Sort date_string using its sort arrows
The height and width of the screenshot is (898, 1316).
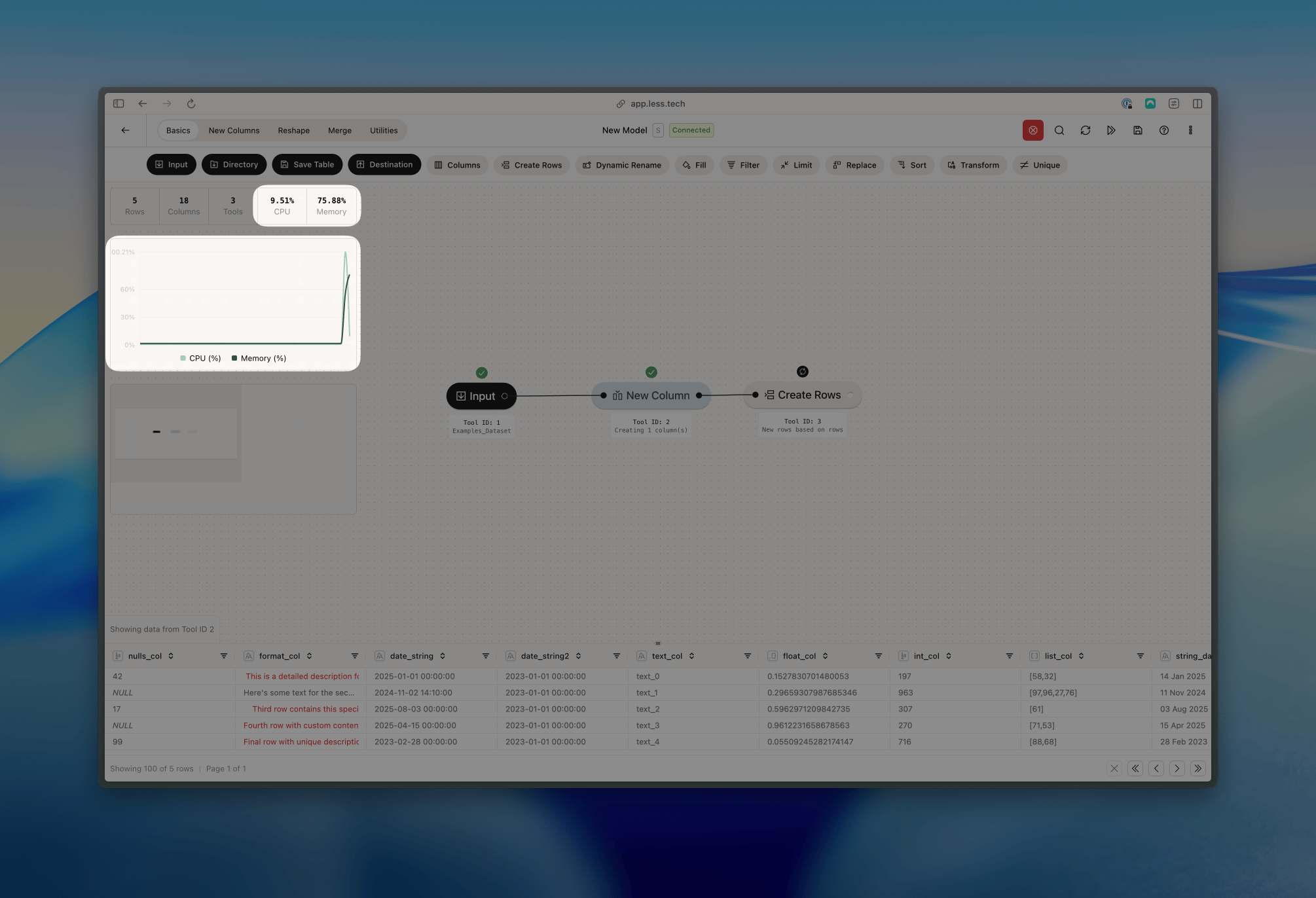pos(443,656)
